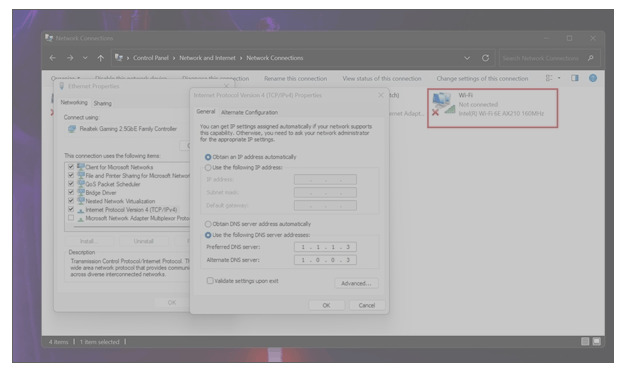Select the Wi-Fi adapter icon
This screenshot has width=623, height=369.
point(443,104)
